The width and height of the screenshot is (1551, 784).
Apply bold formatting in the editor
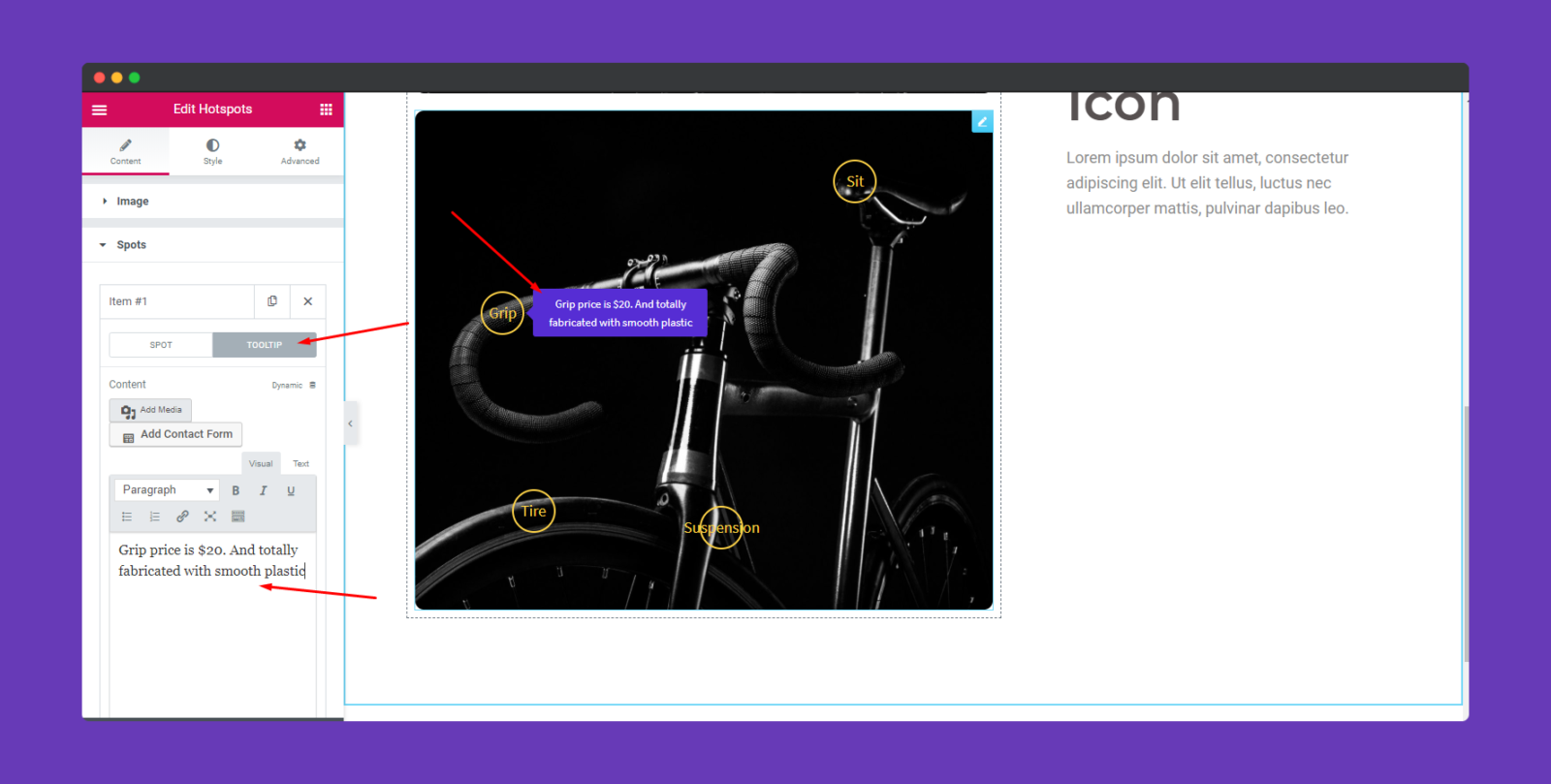(x=236, y=490)
